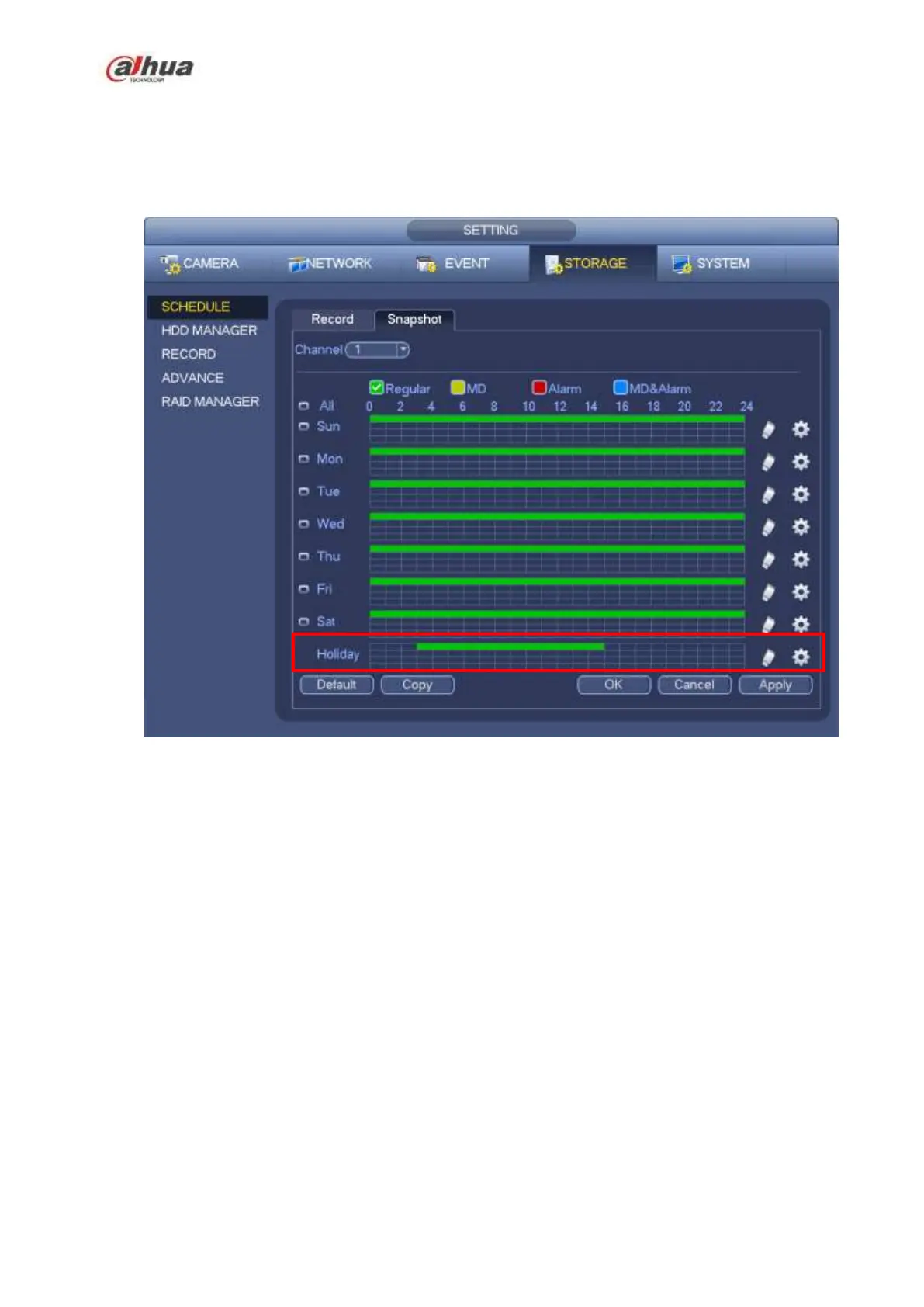Open the gear settings for Holiday

tap(801, 657)
